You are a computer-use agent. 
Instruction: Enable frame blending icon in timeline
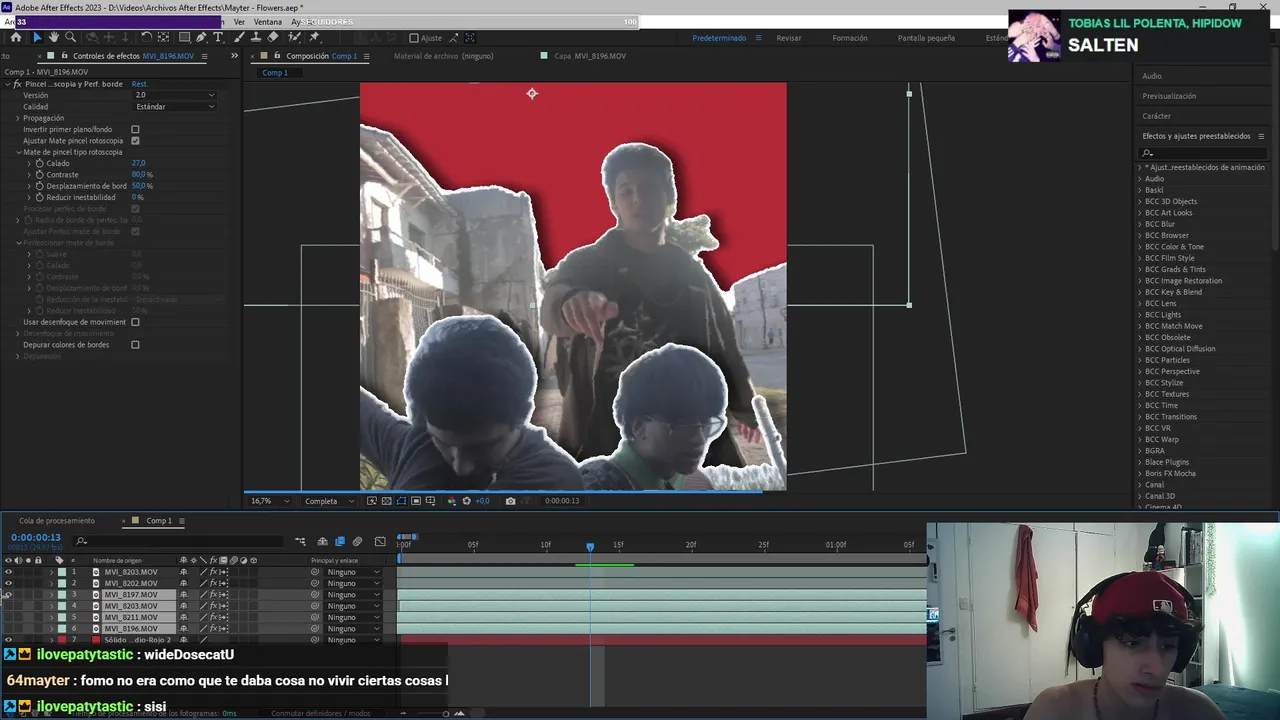pyautogui.click(x=340, y=541)
